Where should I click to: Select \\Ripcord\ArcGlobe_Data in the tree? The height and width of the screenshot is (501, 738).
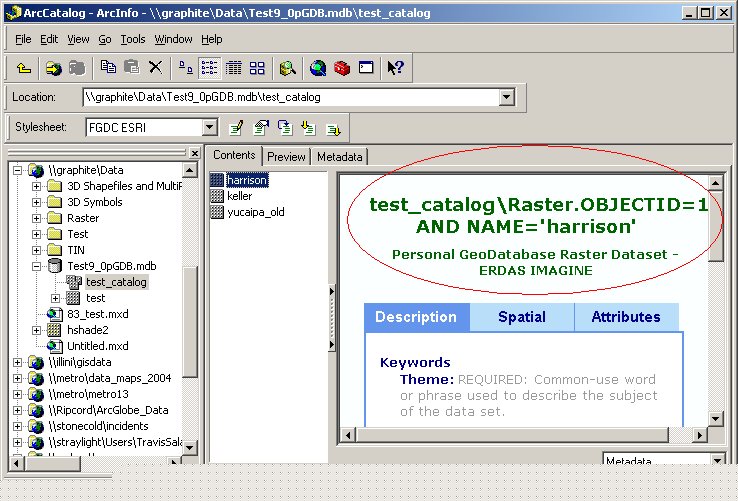(108, 411)
